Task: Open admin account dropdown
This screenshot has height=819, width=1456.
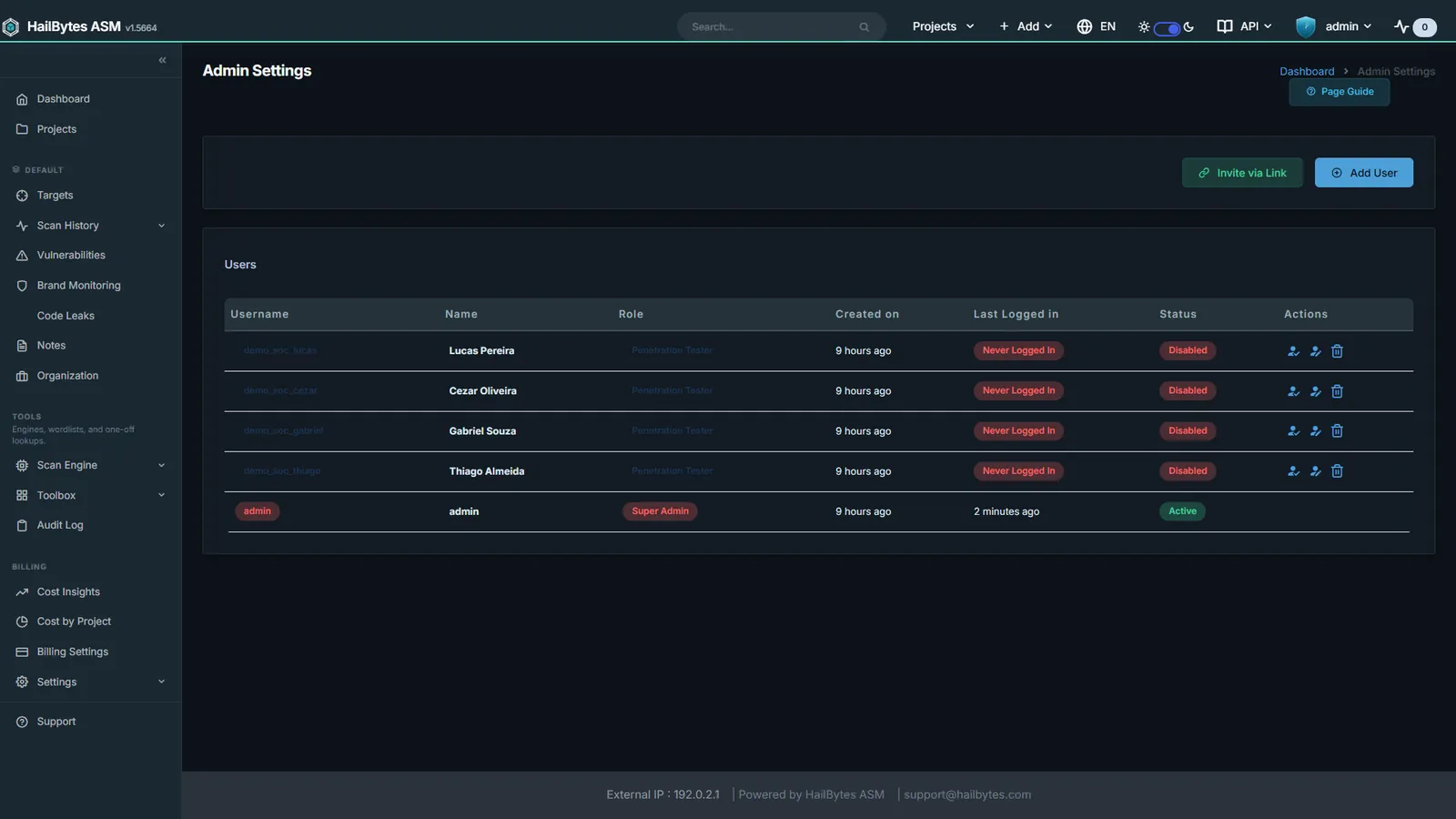Action: (1334, 26)
